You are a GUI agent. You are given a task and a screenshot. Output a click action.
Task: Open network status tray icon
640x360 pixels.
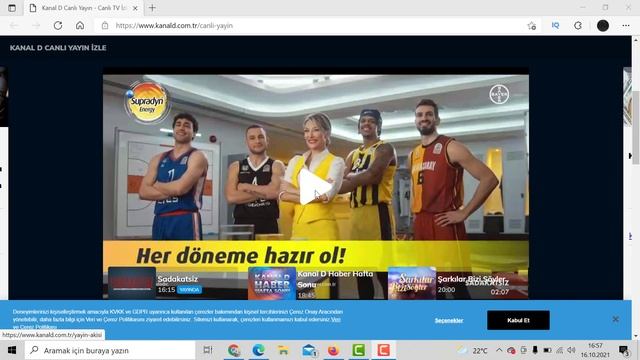(x=560, y=350)
